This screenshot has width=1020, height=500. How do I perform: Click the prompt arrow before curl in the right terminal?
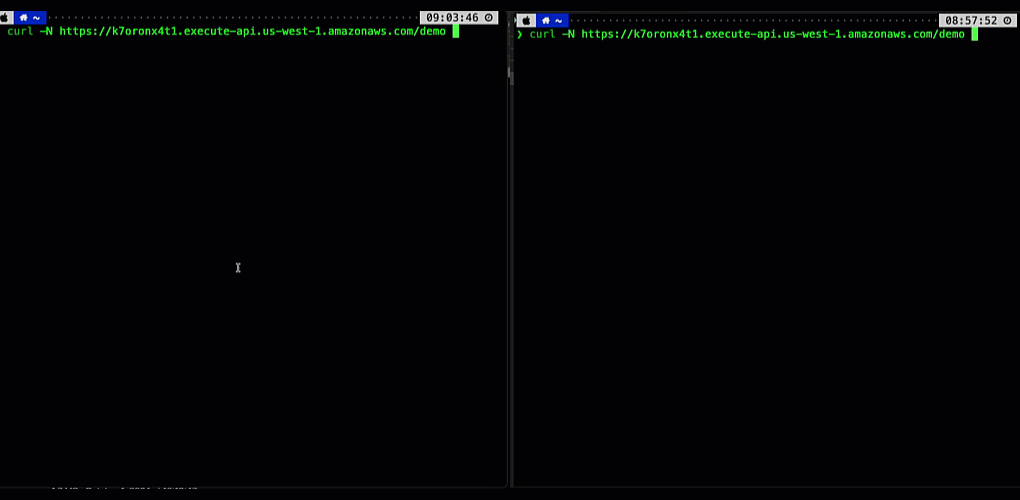[520, 34]
